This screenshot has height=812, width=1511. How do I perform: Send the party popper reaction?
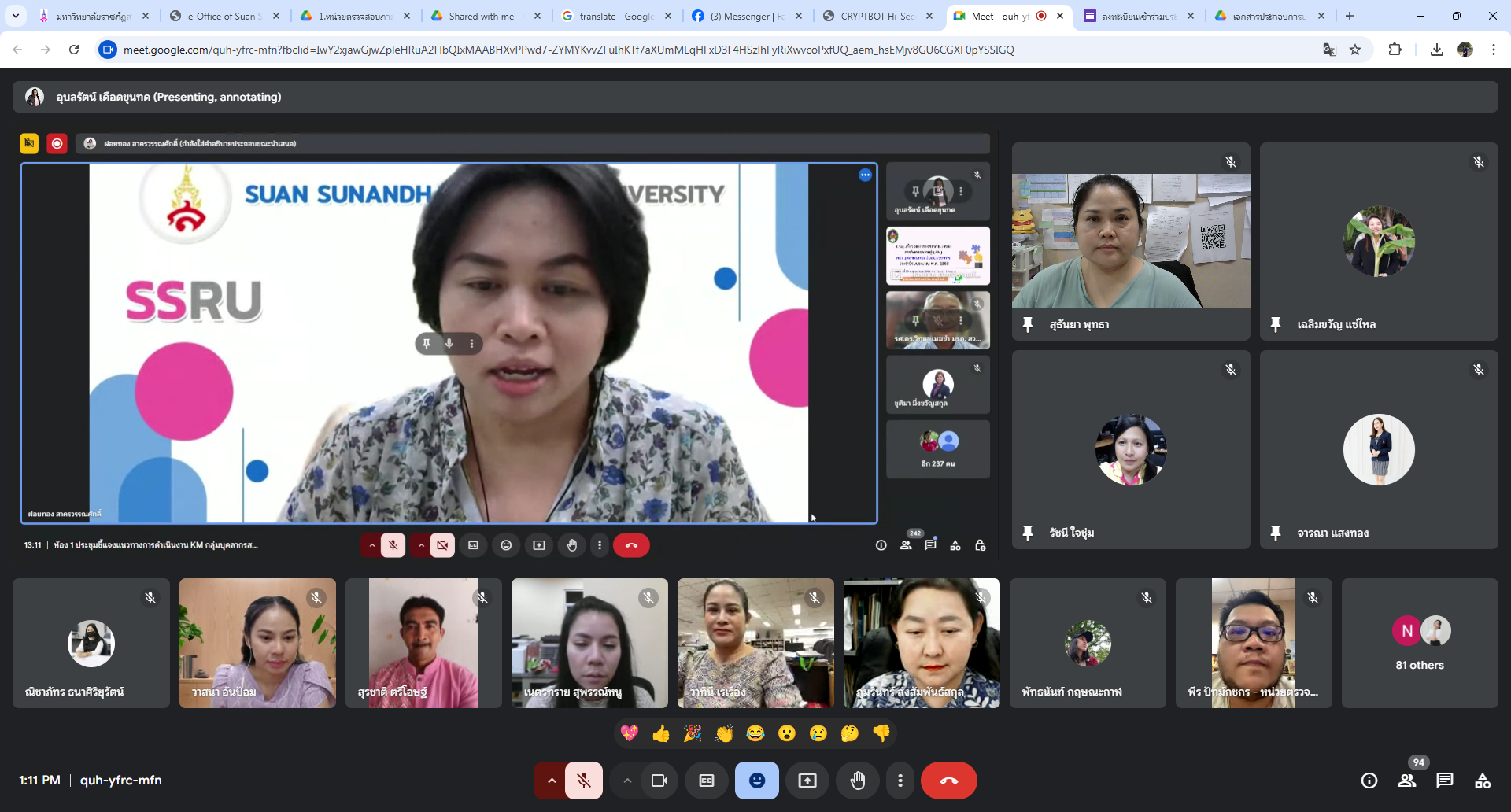693,733
